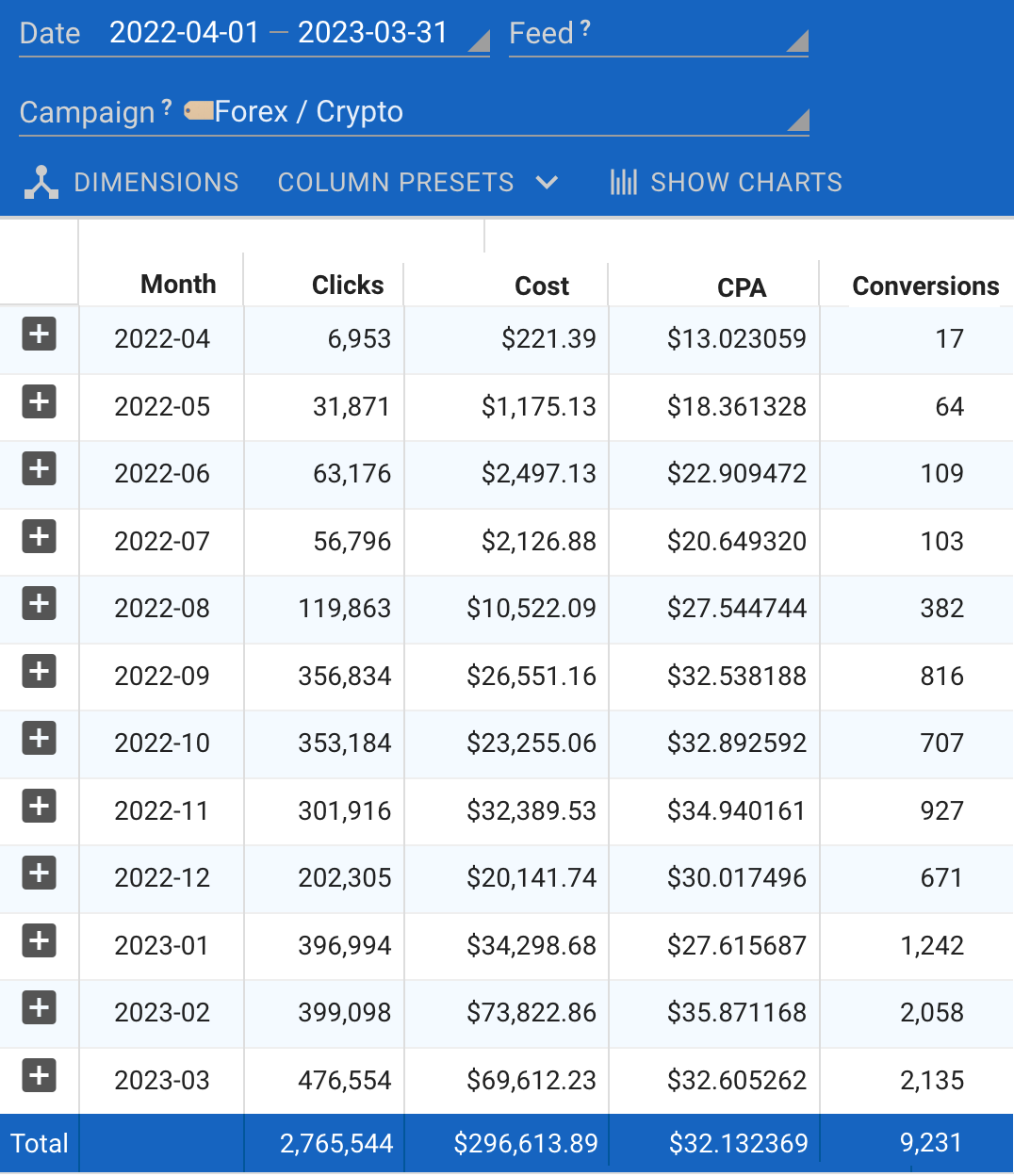Open the Feed dropdown
The height and width of the screenshot is (1176, 1014).
click(x=797, y=41)
